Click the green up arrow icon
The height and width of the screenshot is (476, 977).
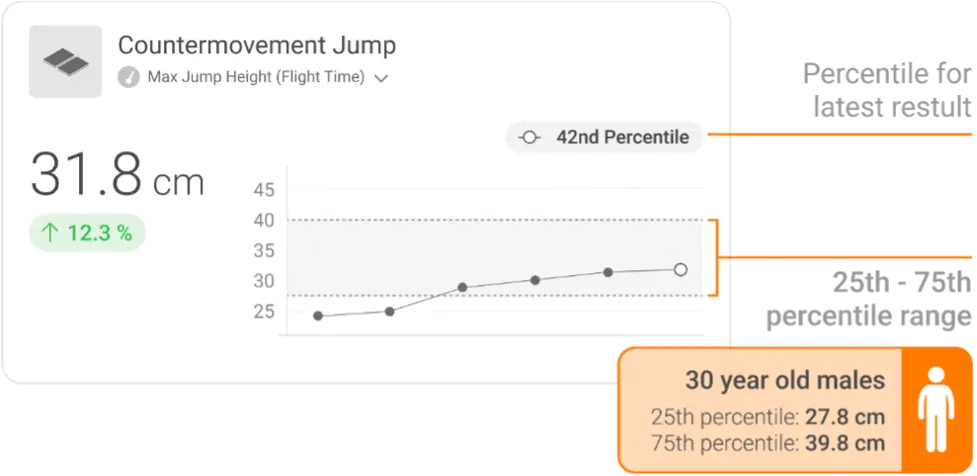(x=50, y=234)
